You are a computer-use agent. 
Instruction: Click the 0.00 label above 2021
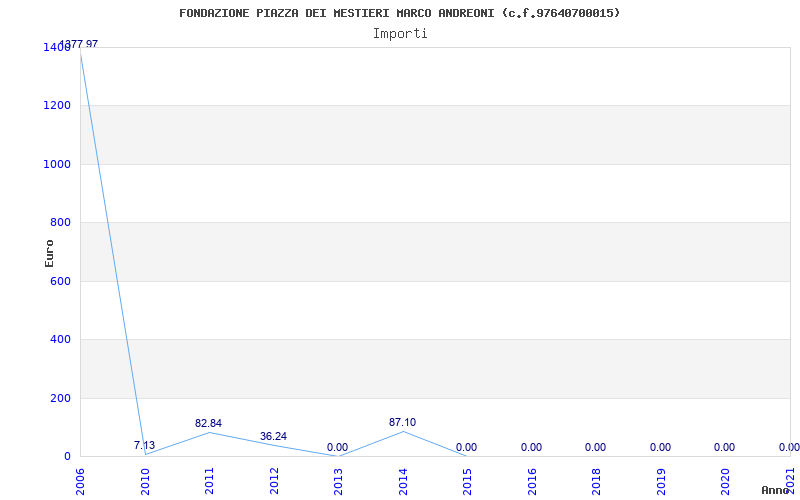(x=789, y=447)
